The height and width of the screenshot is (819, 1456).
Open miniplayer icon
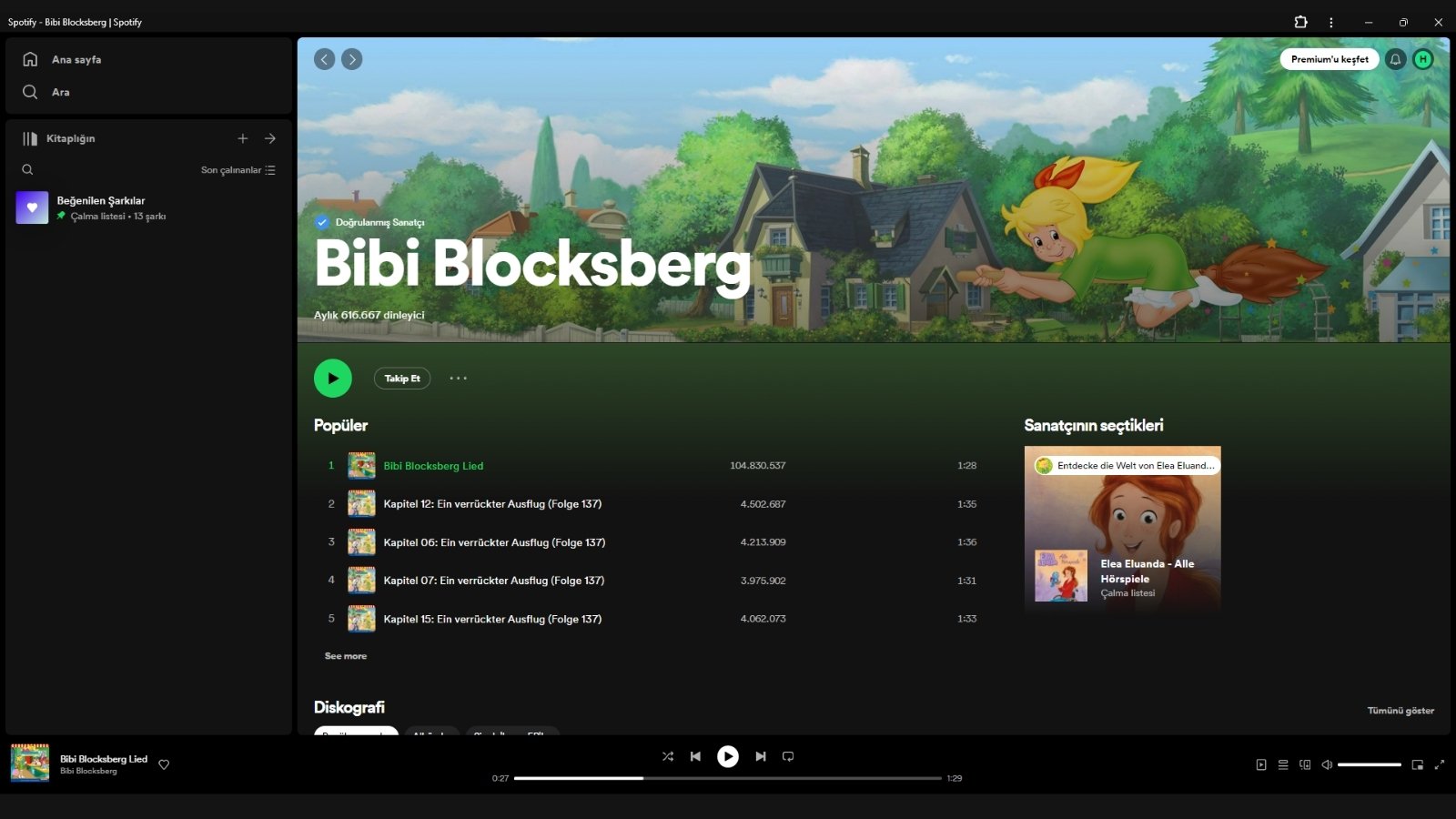click(x=1417, y=765)
